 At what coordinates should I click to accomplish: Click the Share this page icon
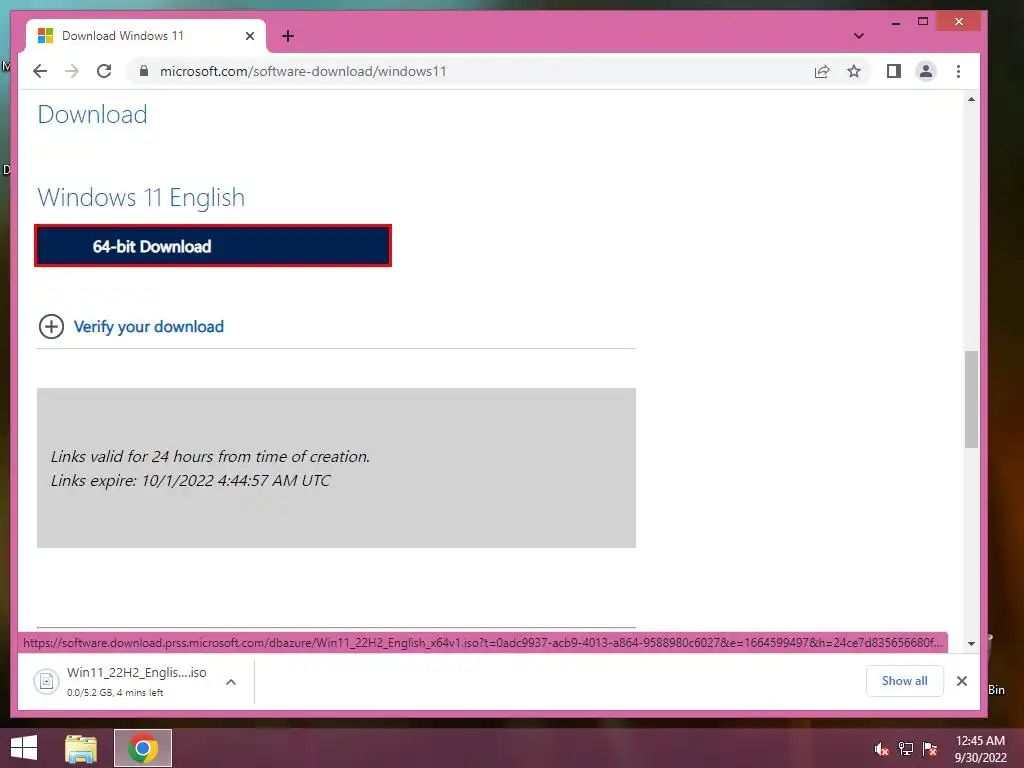tap(822, 71)
